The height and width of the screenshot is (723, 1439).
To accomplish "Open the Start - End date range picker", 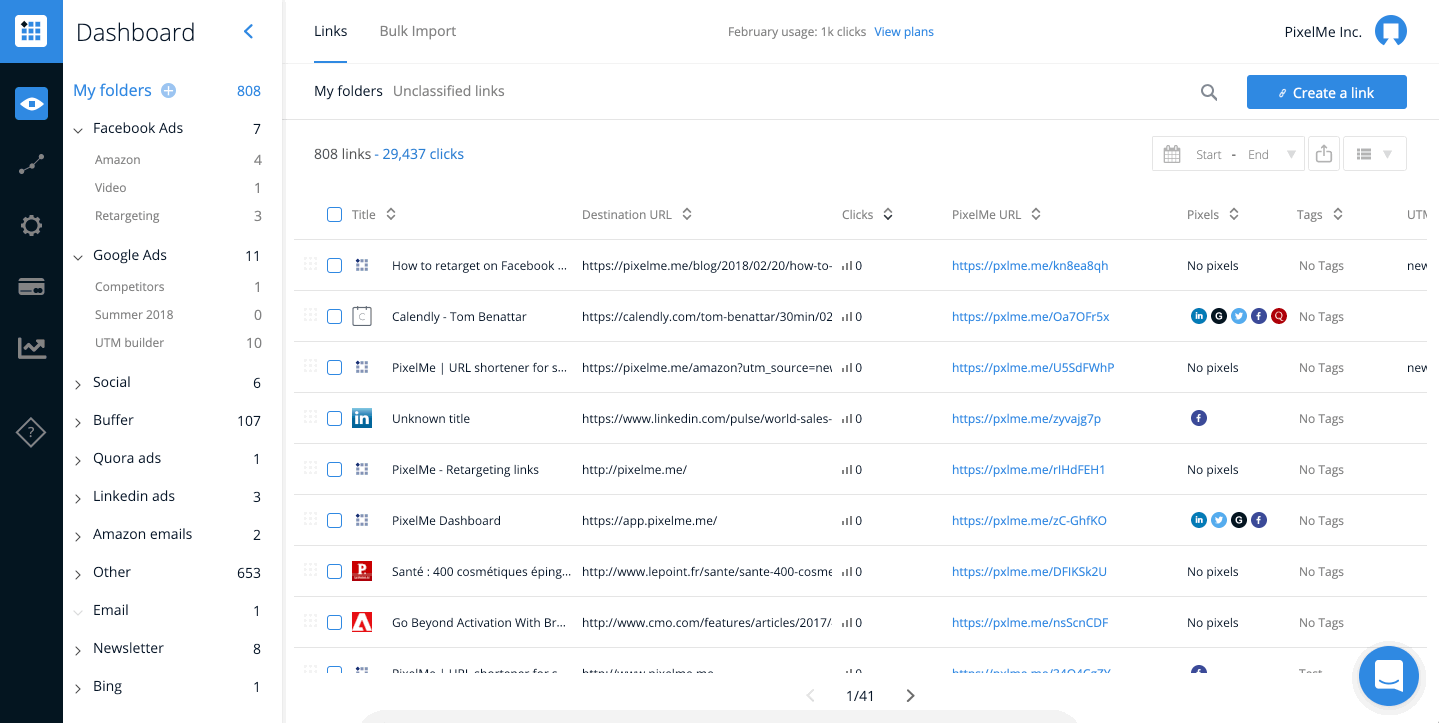I will 1228,154.
